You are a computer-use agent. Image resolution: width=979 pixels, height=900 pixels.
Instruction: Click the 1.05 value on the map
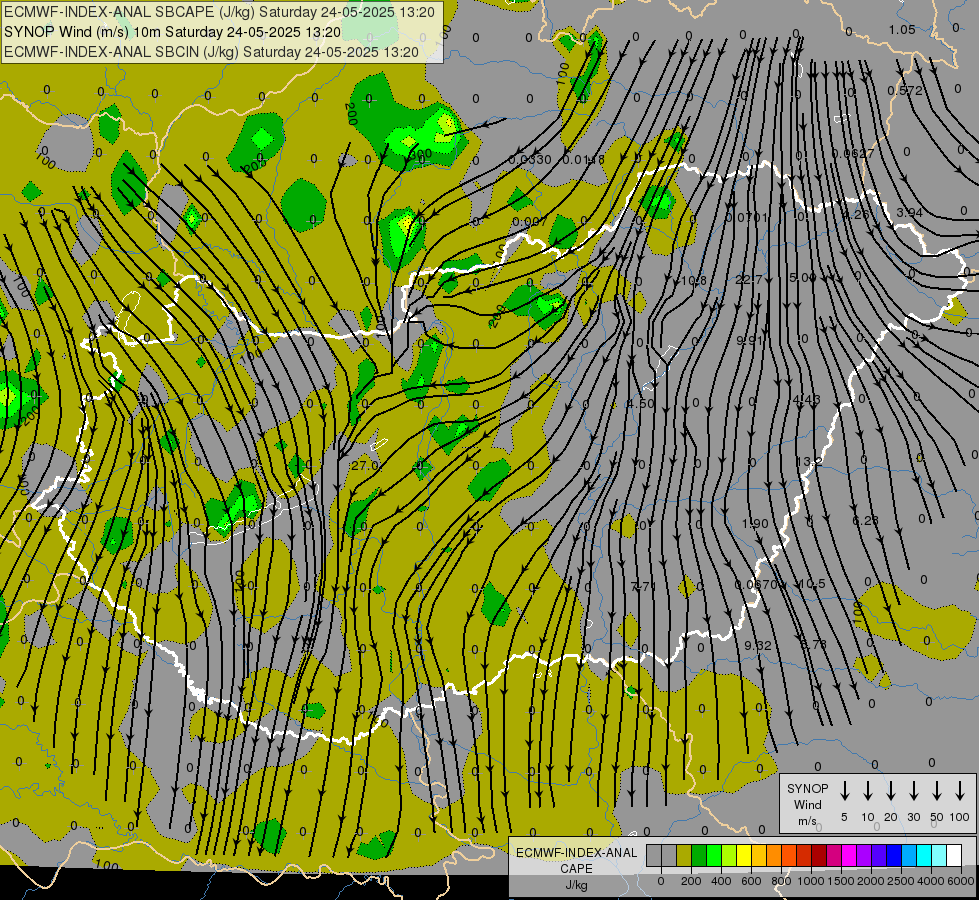[902, 29]
